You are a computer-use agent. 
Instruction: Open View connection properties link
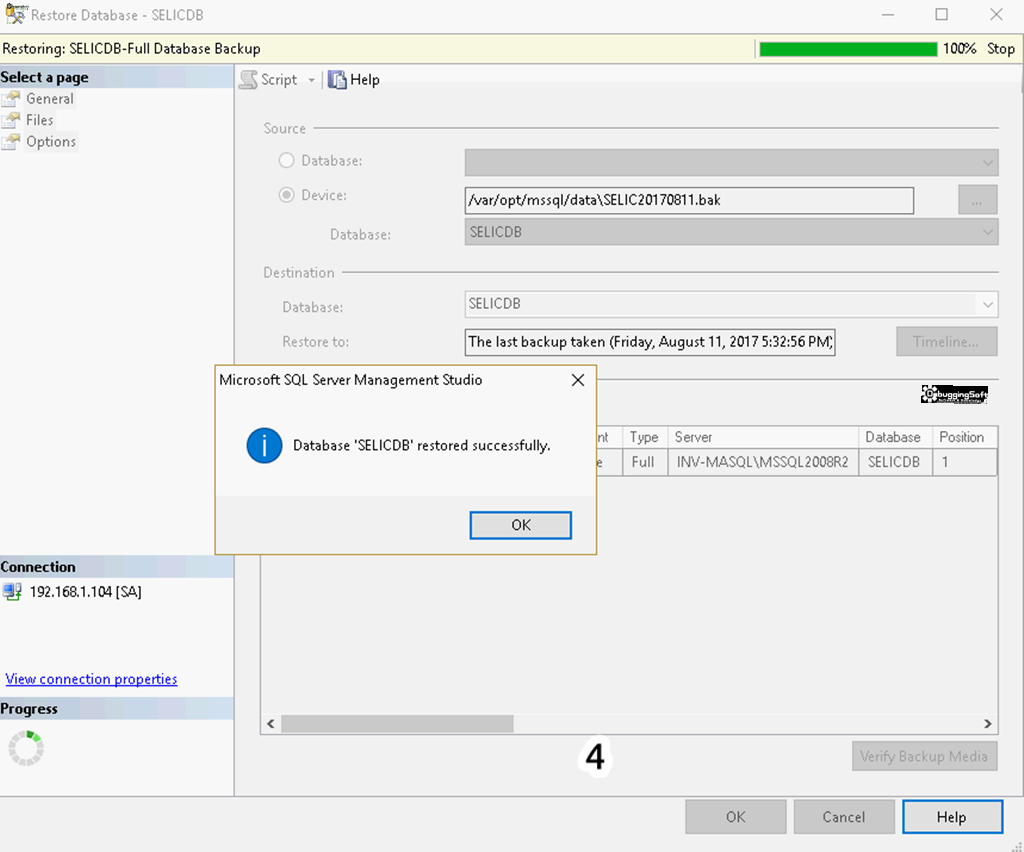point(91,679)
